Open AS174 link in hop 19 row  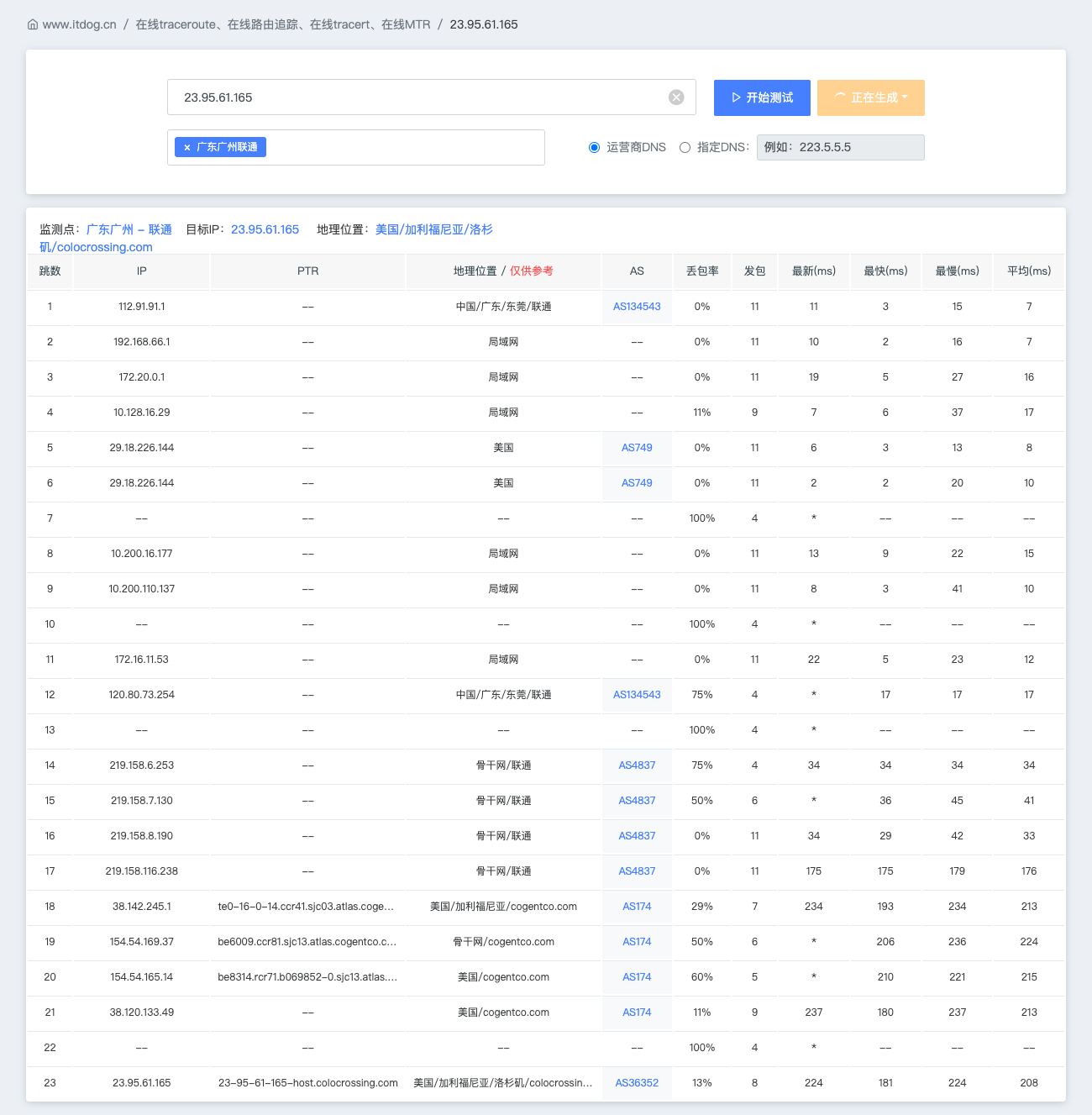[x=637, y=942]
